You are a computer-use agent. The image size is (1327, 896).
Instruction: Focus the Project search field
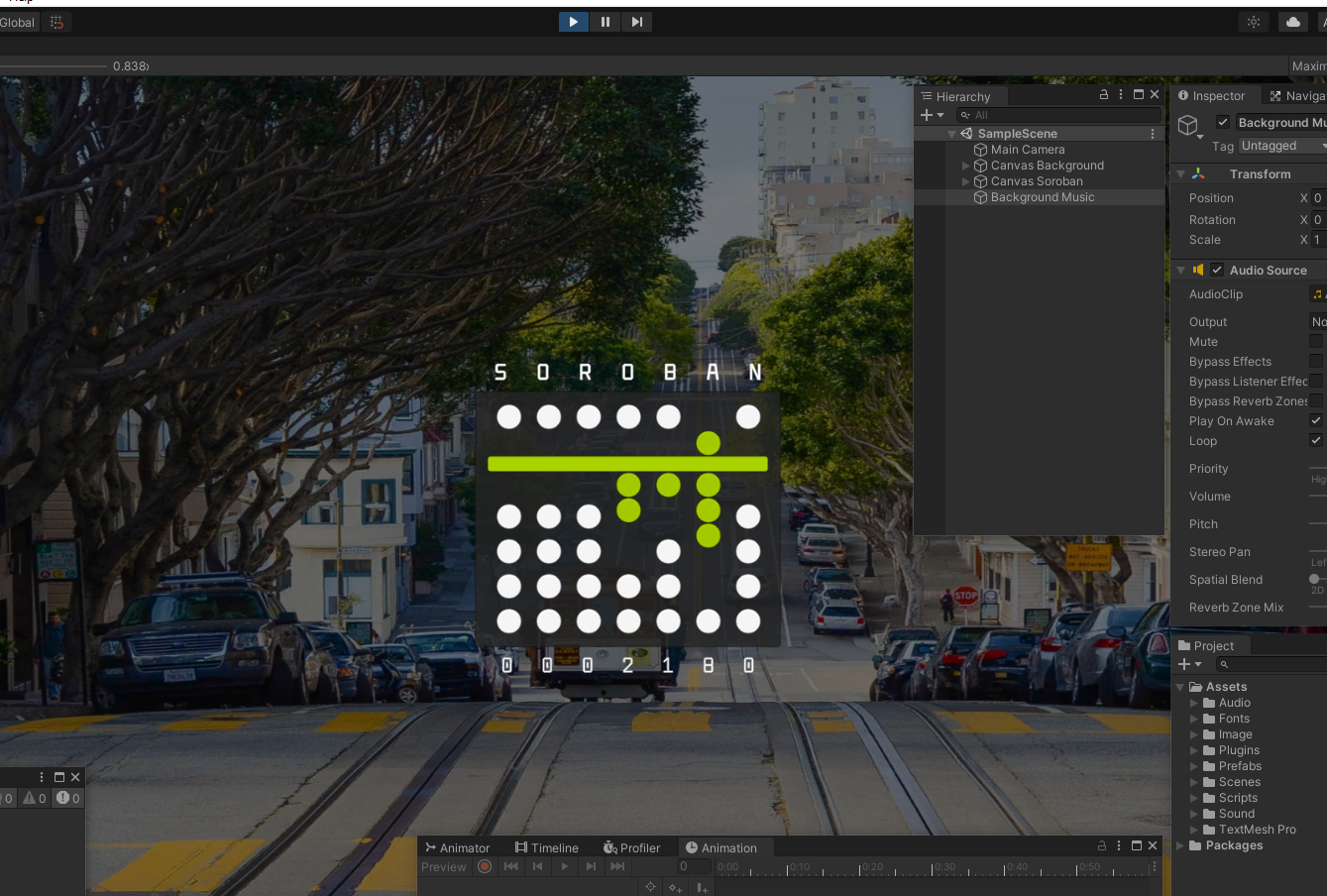coord(1272,664)
